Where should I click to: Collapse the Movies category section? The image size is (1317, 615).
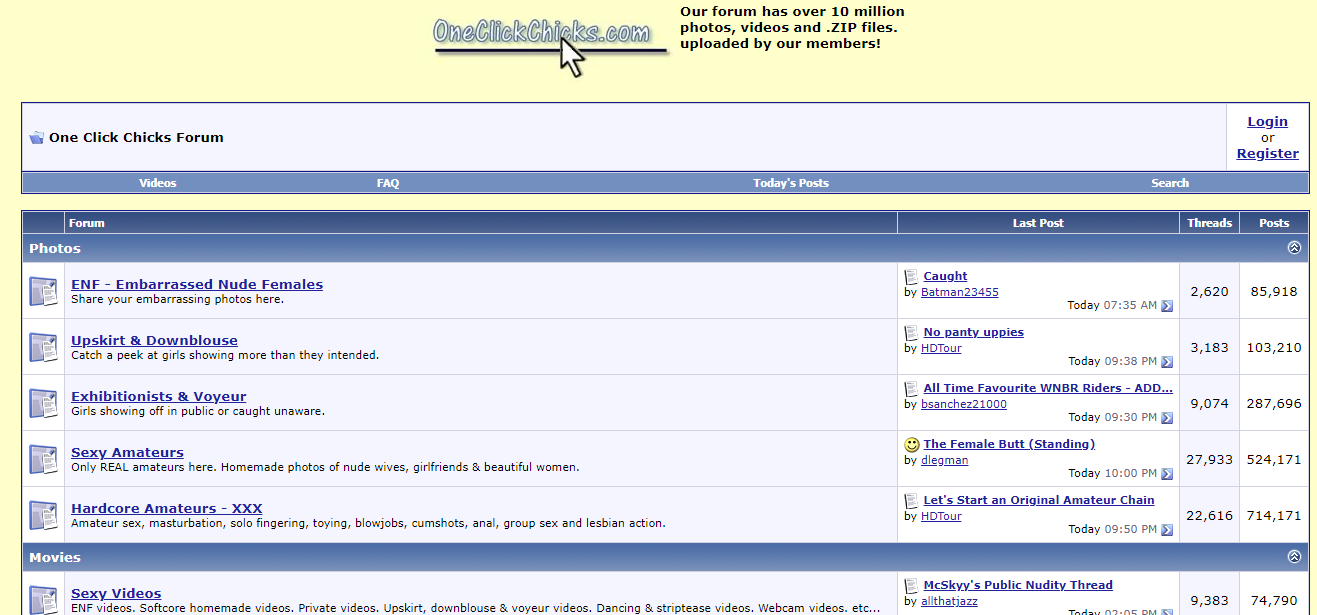1294,557
